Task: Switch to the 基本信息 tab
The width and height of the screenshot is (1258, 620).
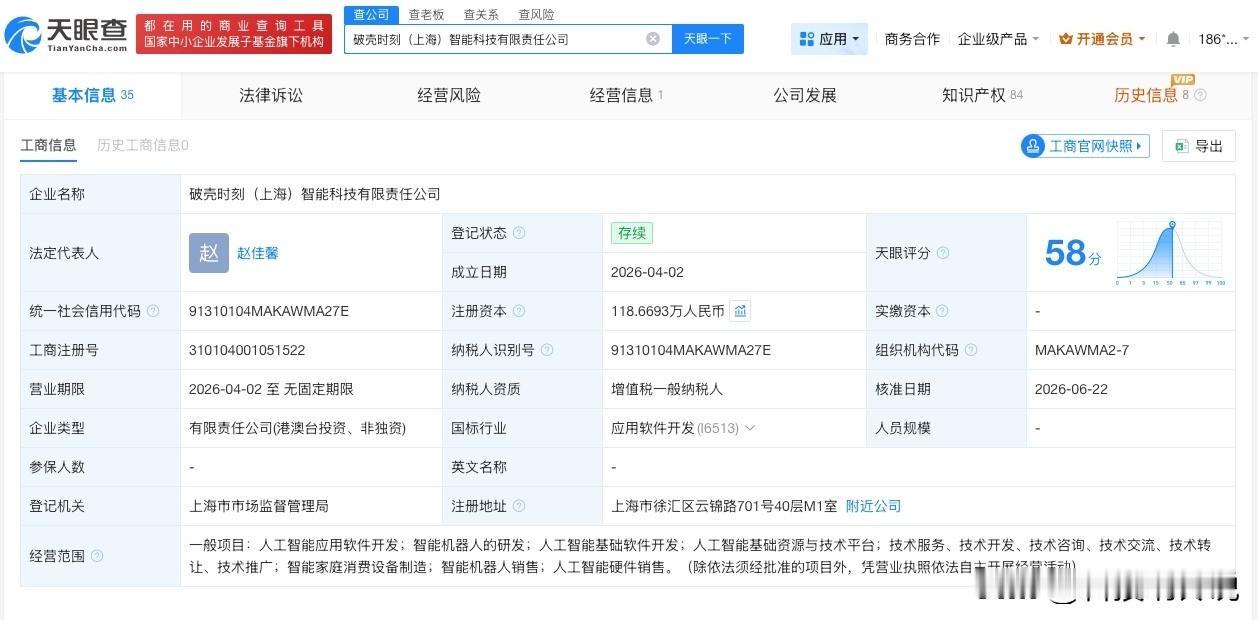Action: pos(92,95)
